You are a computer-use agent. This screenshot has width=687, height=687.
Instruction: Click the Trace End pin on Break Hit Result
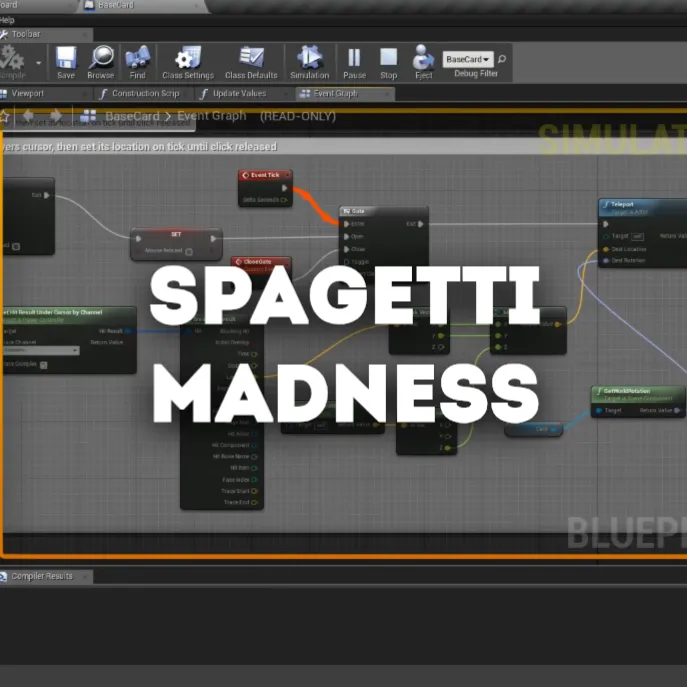(254, 502)
